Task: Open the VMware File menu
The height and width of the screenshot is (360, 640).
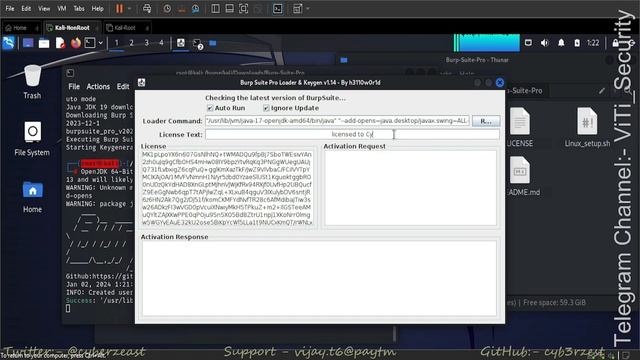Action: (10, 9)
